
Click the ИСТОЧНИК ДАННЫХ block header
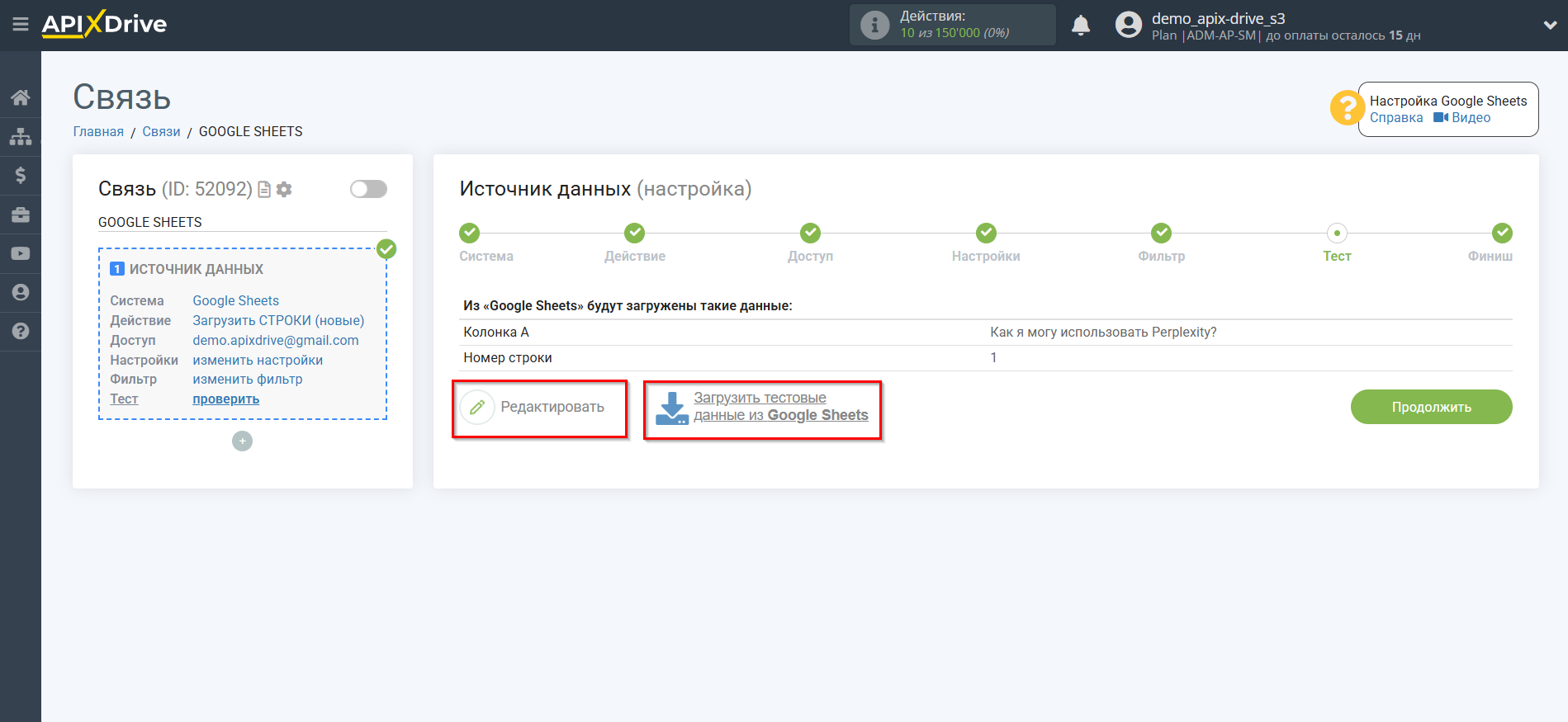click(x=197, y=269)
